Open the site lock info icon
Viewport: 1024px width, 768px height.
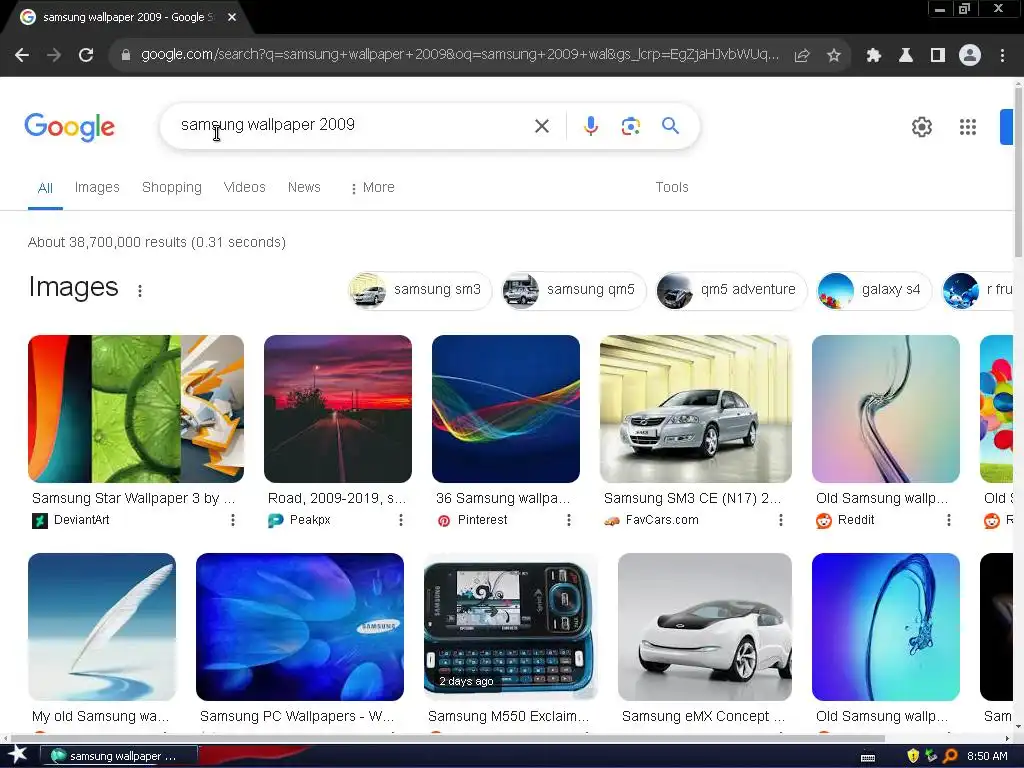coord(126,56)
